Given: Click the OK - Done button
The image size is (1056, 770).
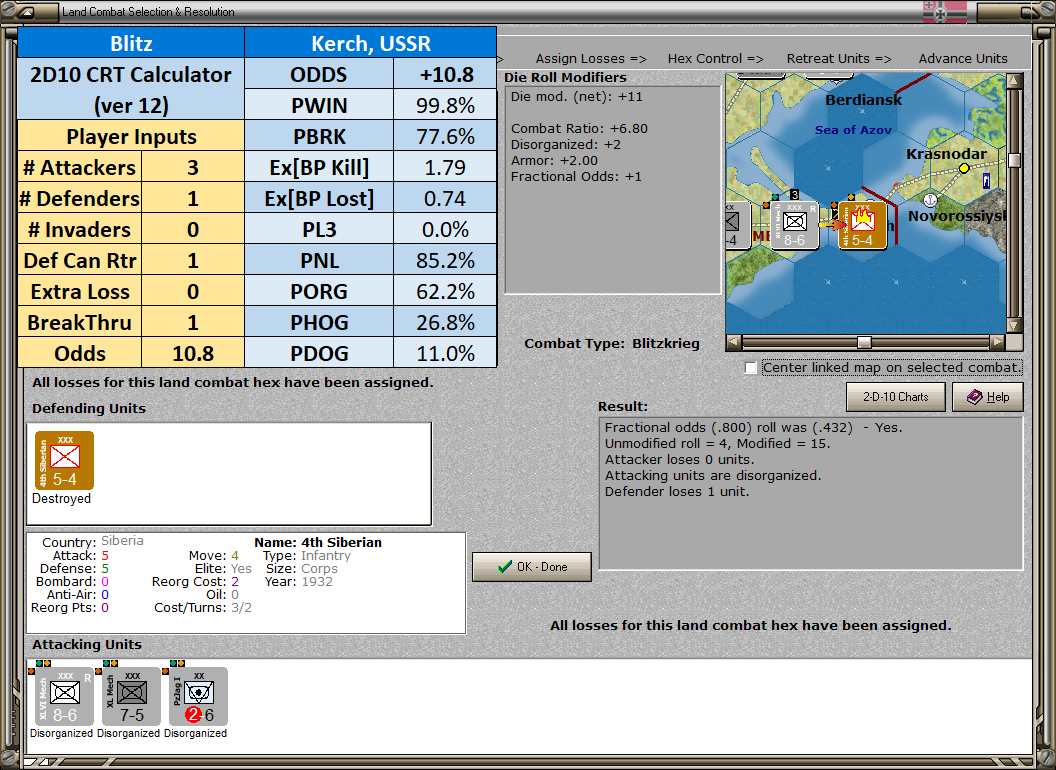Looking at the screenshot, I should (532, 567).
